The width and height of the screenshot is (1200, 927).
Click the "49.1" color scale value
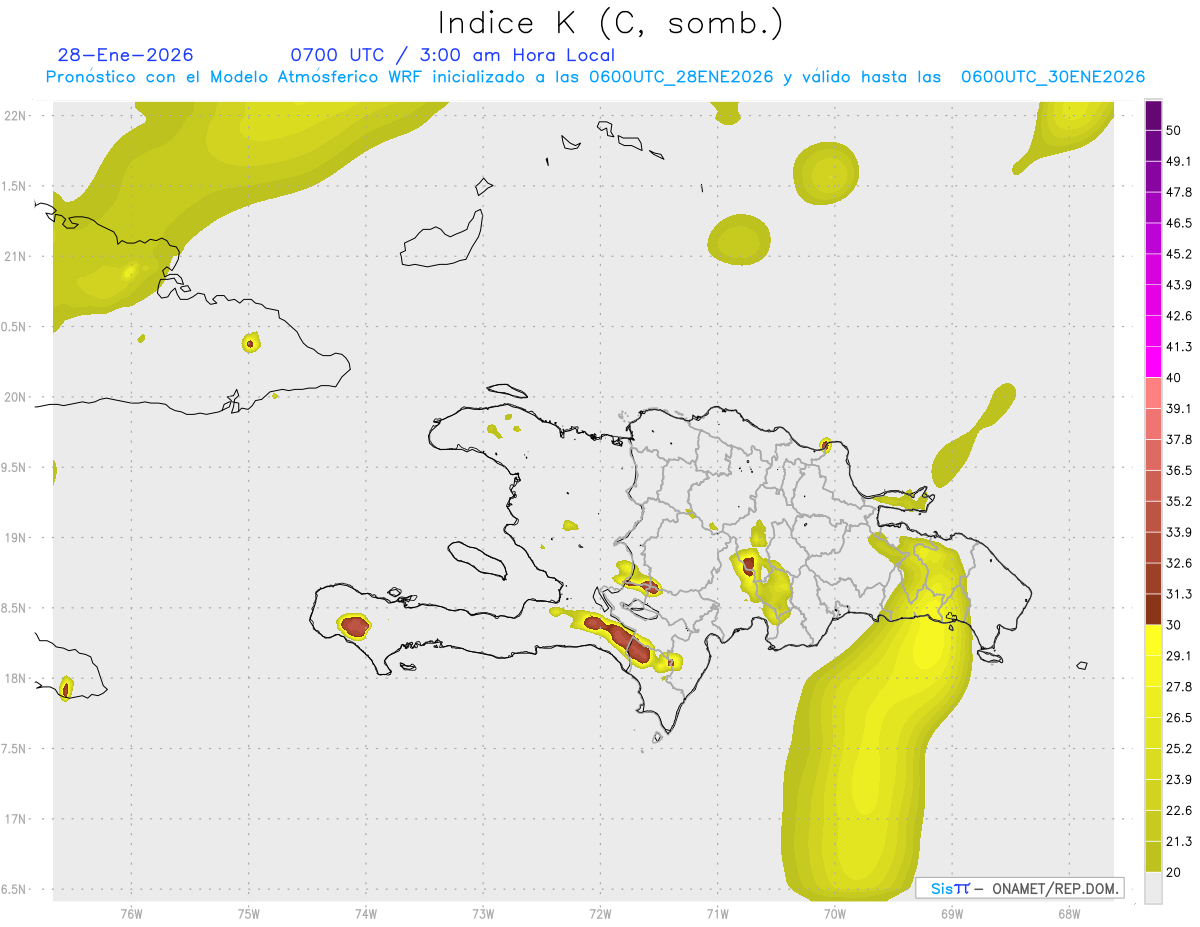coord(1179,161)
